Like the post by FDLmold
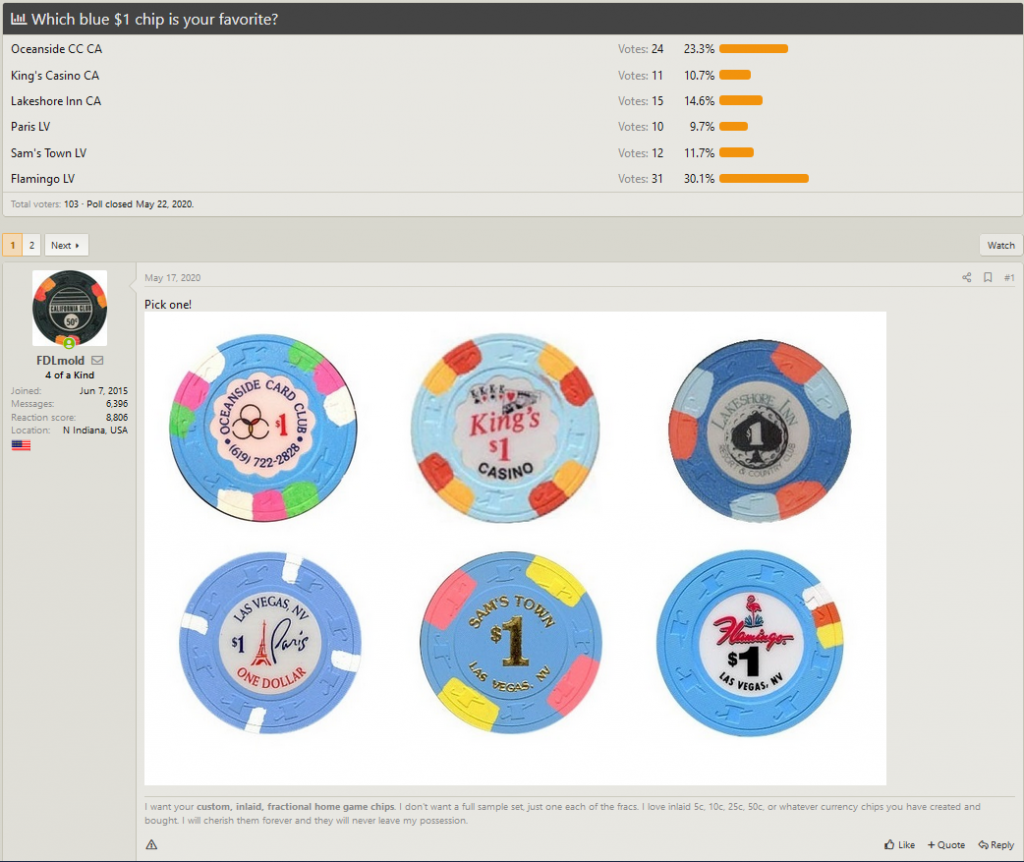Image resolution: width=1024 pixels, height=862 pixels. (x=900, y=845)
